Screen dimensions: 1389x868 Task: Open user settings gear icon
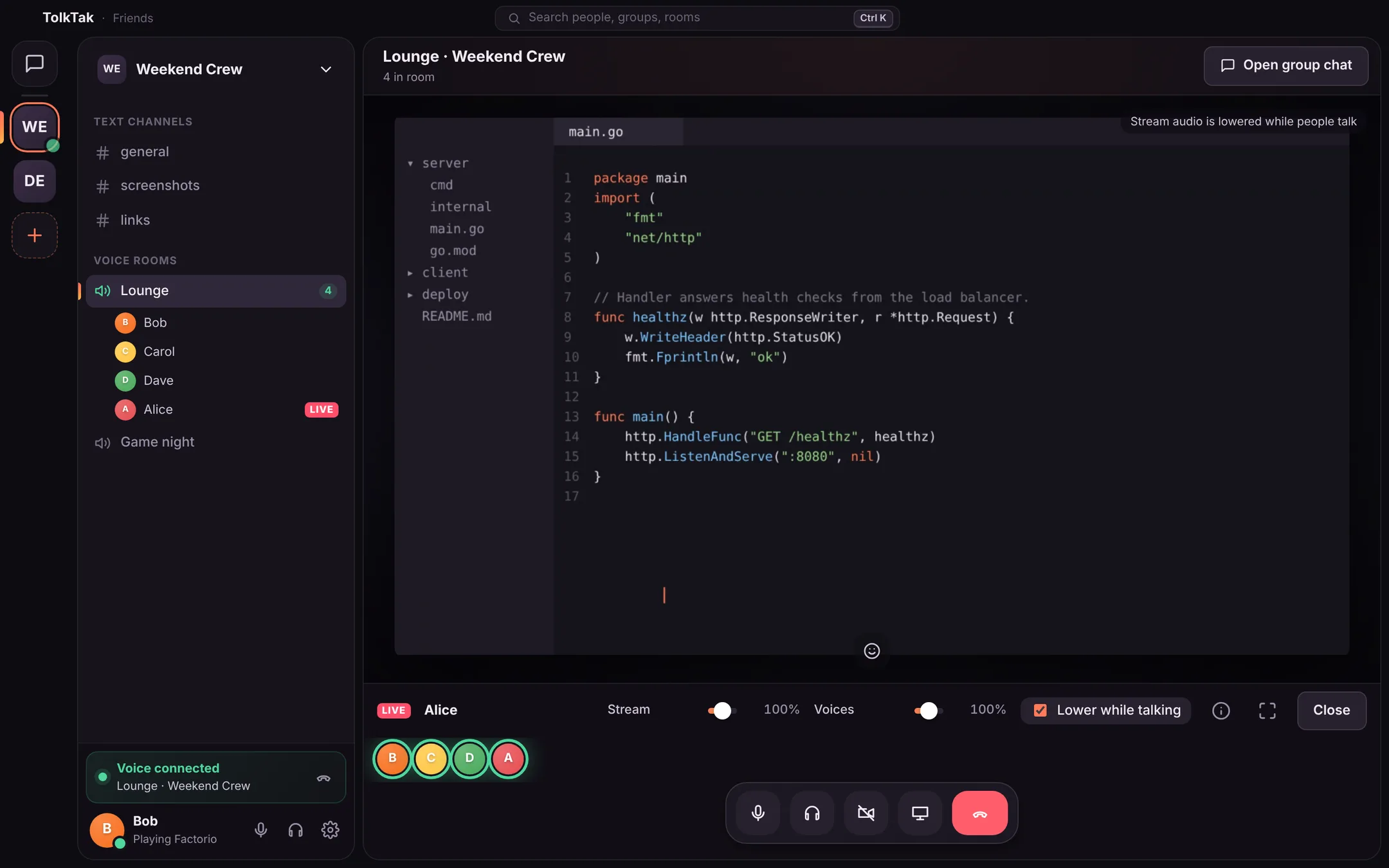[330, 830]
